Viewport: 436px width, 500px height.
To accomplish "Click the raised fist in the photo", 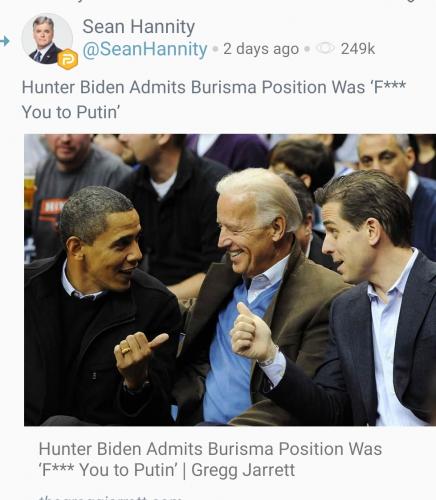I will (252, 333).
